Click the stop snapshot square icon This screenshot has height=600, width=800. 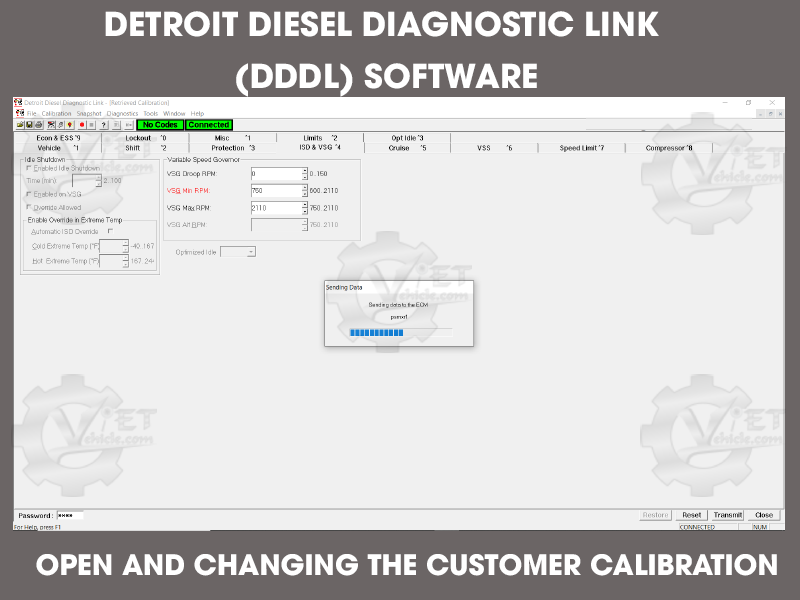tap(92, 125)
